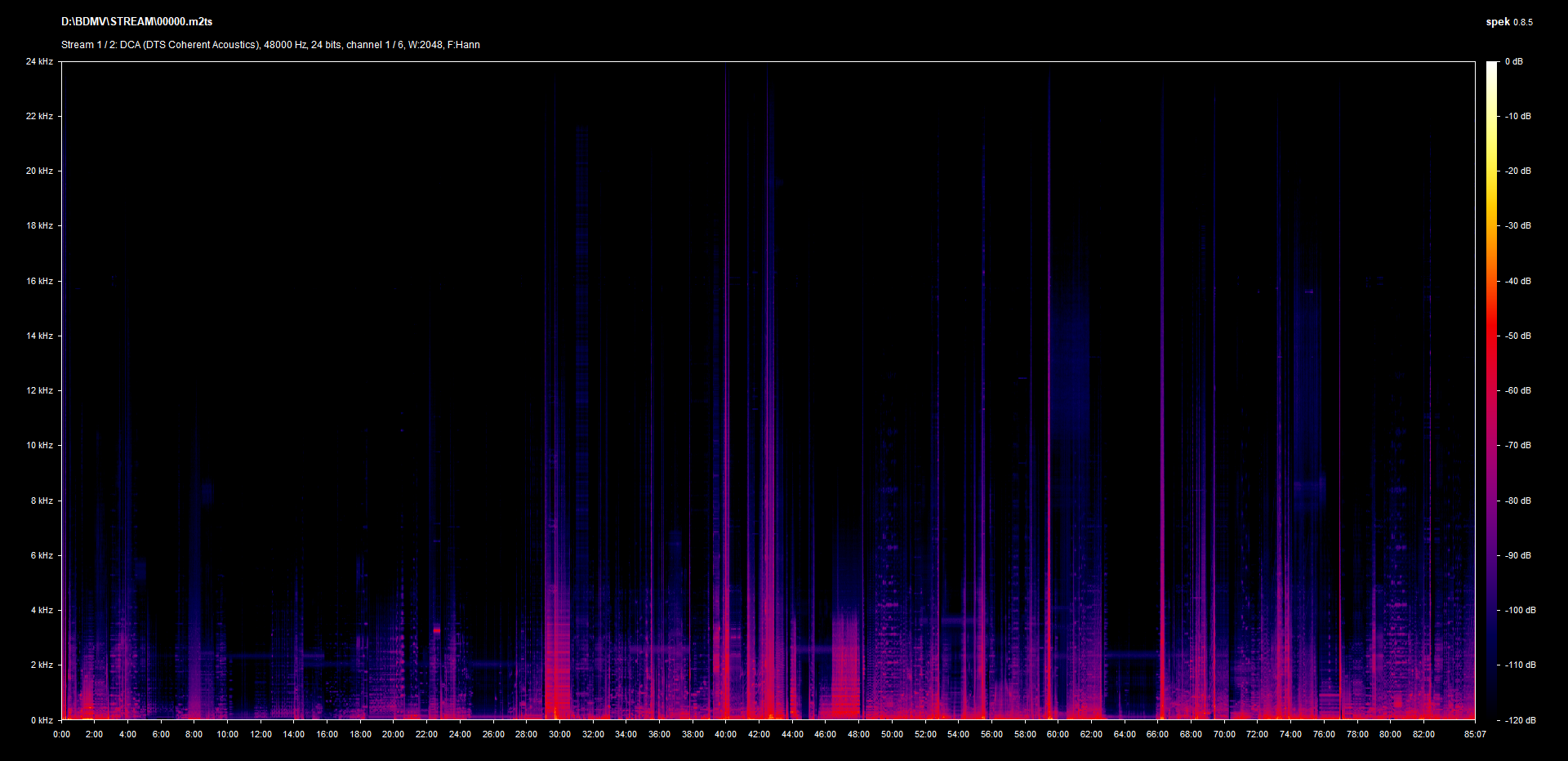The image size is (1568, 761).
Task: Select the -50 dB scale label
Action: [1518, 336]
